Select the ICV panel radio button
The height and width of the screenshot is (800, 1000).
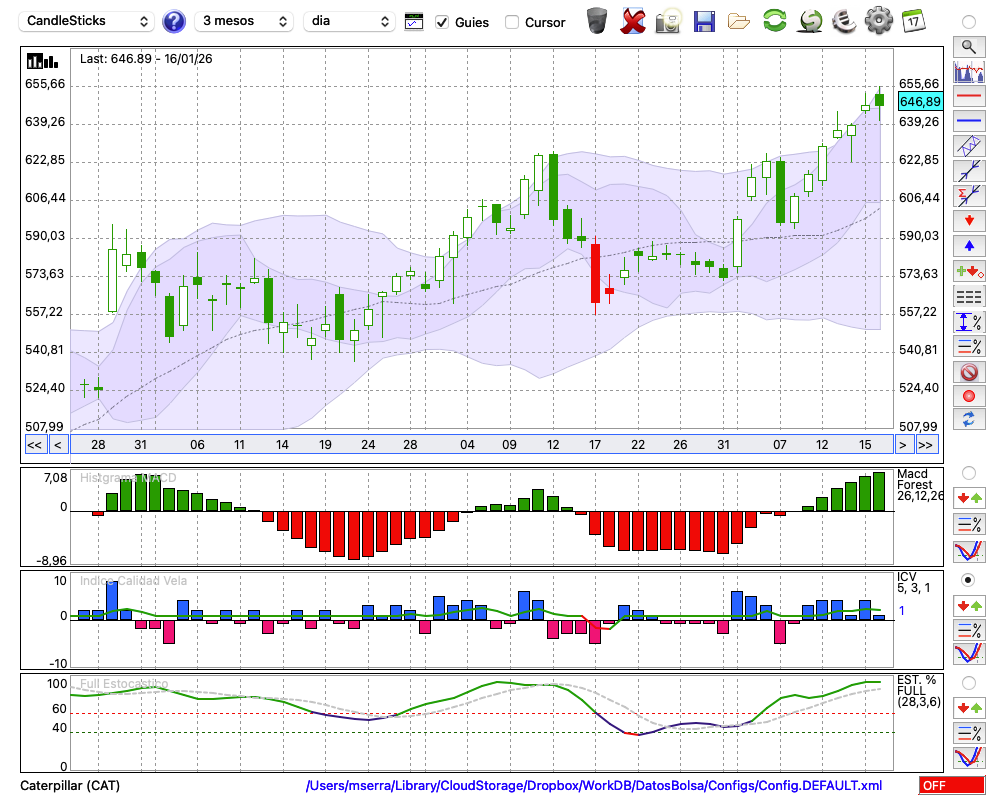click(969, 580)
